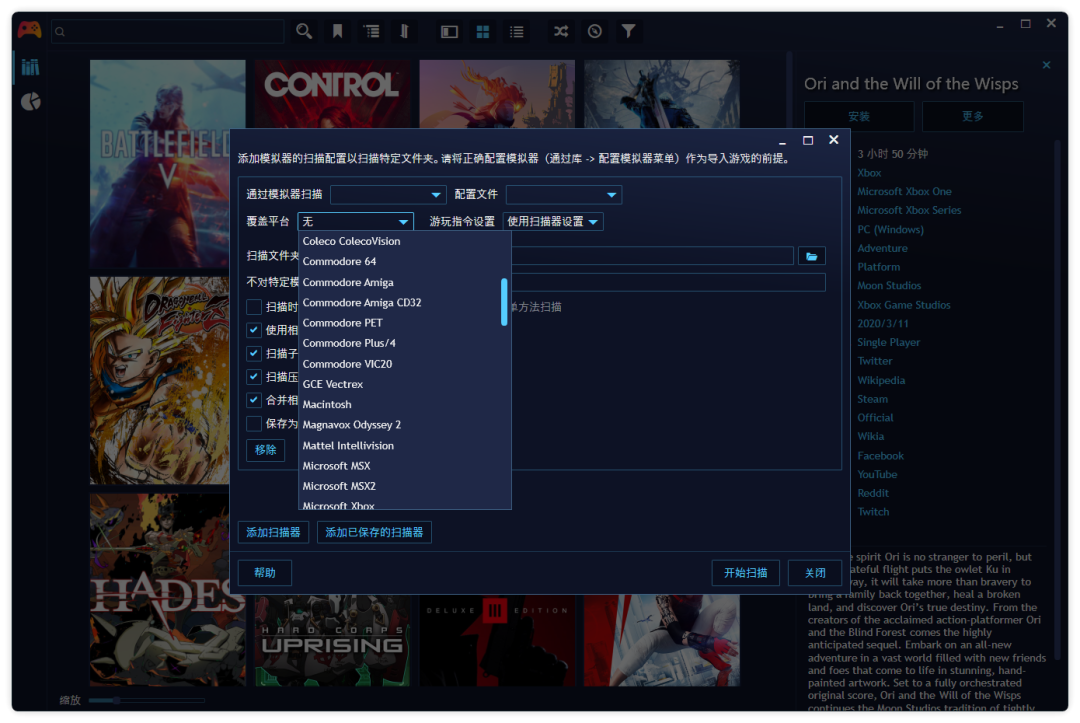The width and height of the screenshot is (1080, 723).
Task: Click 添加已保存的扫描器 button
Action: [x=374, y=532]
